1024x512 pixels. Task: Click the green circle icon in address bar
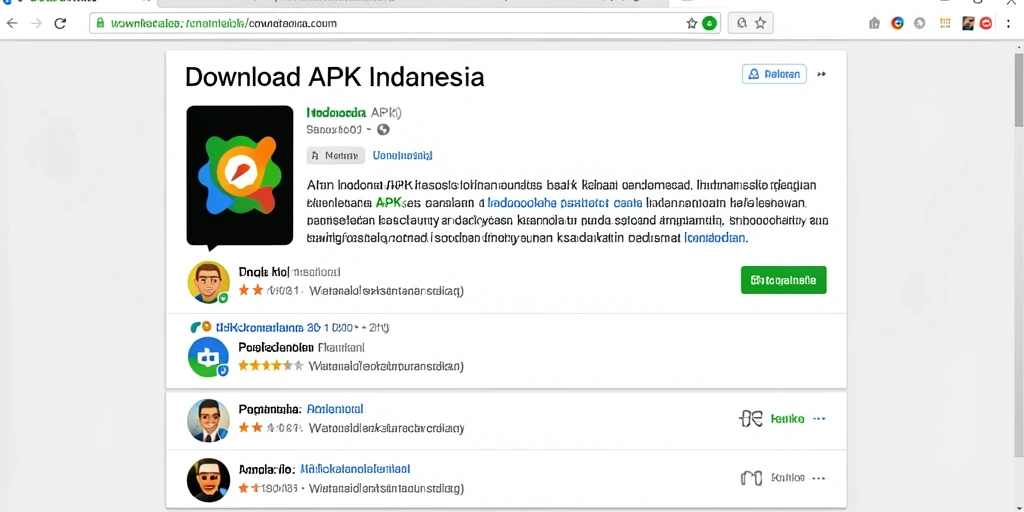pos(709,24)
